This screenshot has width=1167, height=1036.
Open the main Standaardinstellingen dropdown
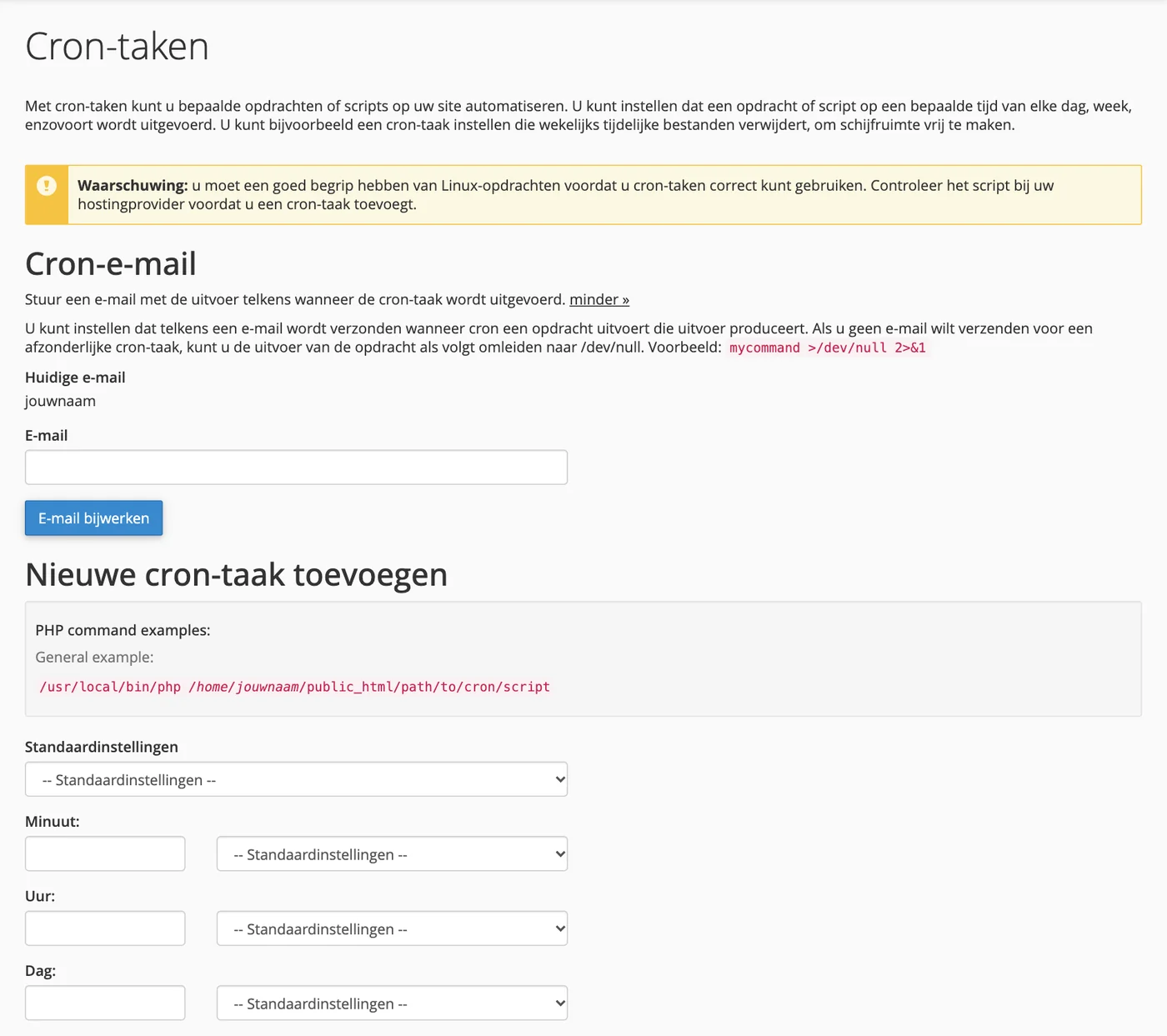click(296, 779)
